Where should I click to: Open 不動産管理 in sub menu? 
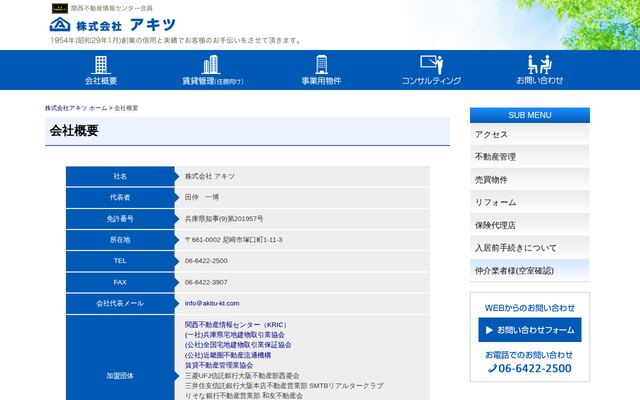tap(530, 157)
